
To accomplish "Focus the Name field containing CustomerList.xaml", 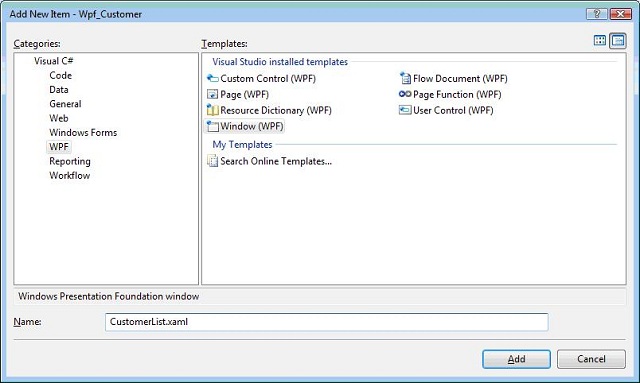I will (x=327, y=322).
